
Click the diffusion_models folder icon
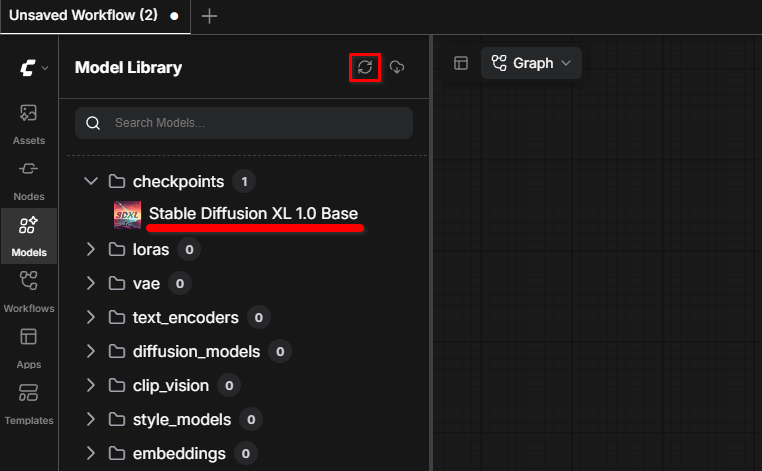(117, 351)
